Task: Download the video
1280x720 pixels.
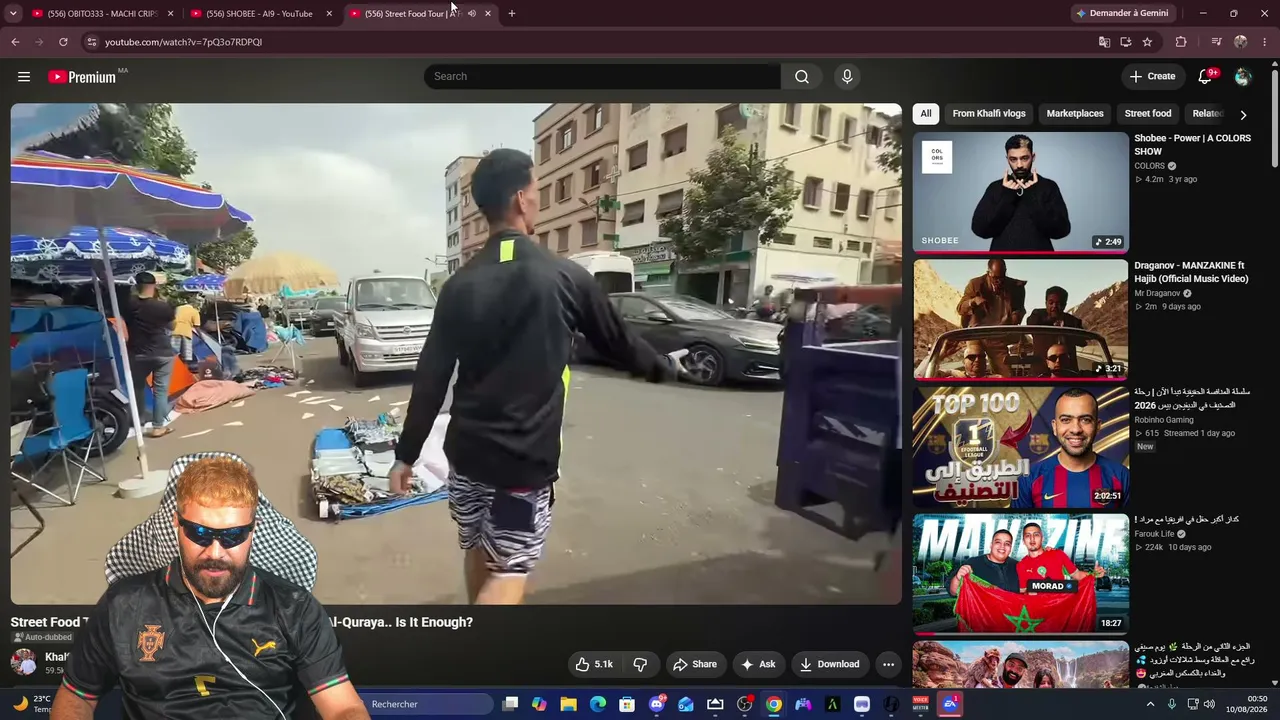Action: click(829, 664)
